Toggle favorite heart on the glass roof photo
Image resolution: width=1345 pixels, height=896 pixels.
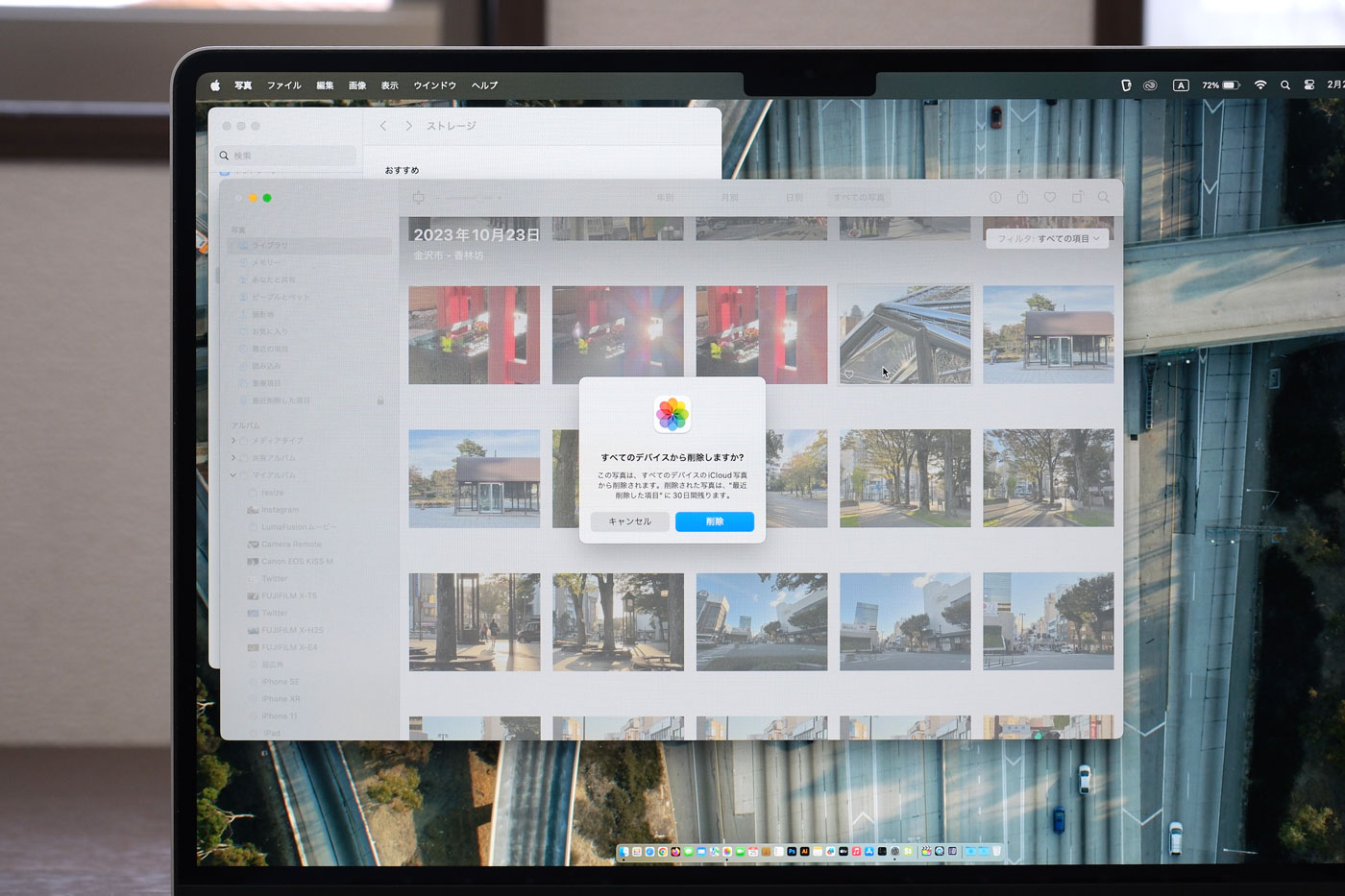point(849,375)
